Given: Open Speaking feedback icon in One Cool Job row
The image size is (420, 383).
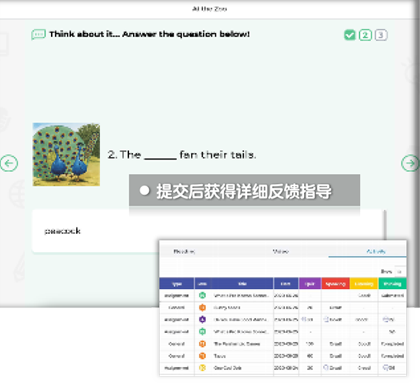Looking at the screenshot, I should point(326,368).
